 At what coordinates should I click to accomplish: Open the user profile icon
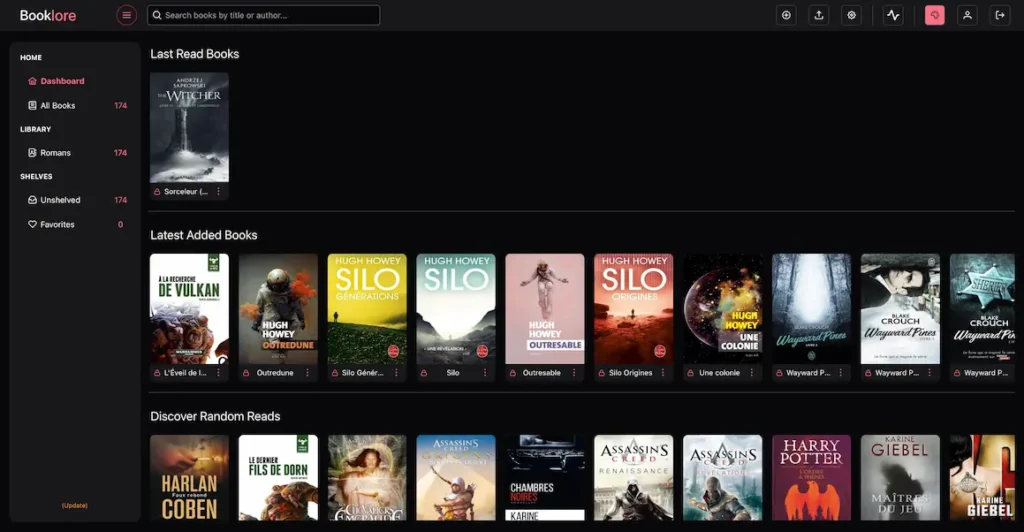(x=967, y=15)
